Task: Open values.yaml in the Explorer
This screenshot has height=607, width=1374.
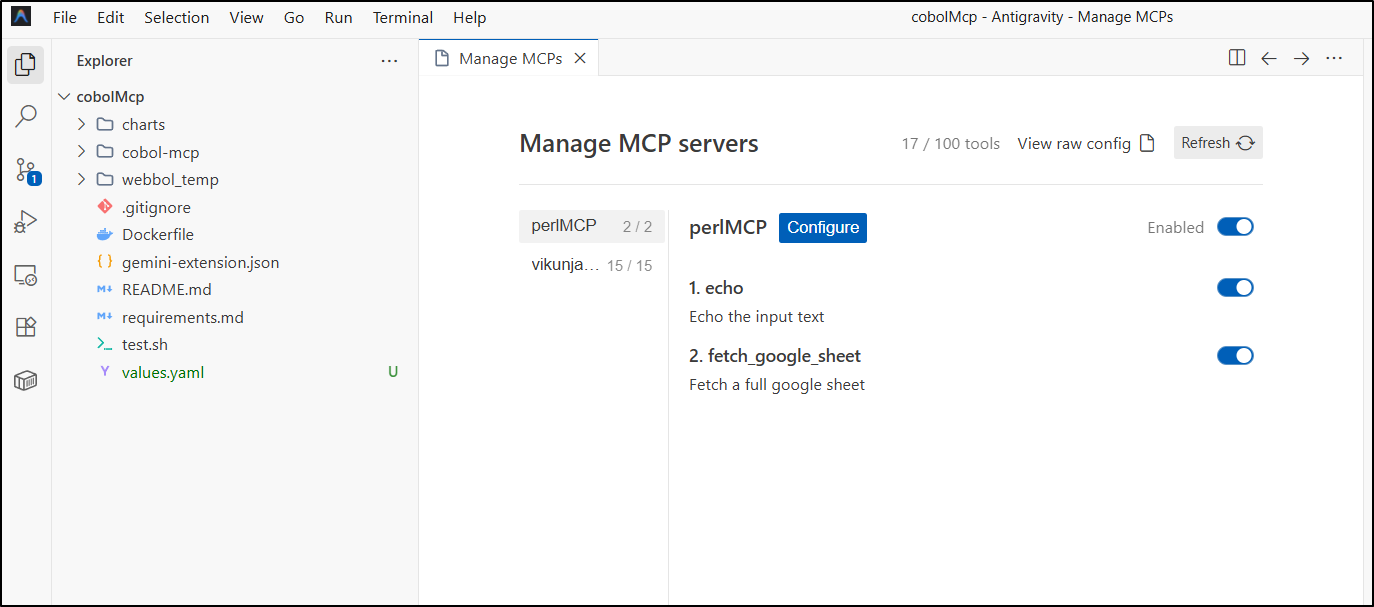Action: (163, 372)
